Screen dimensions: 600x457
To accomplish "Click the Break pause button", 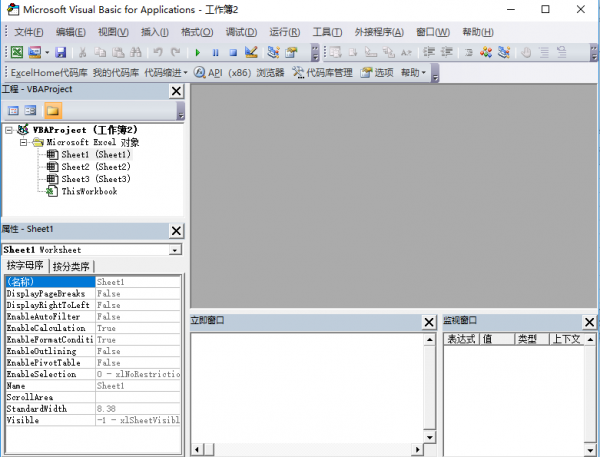I will click(x=215, y=52).
